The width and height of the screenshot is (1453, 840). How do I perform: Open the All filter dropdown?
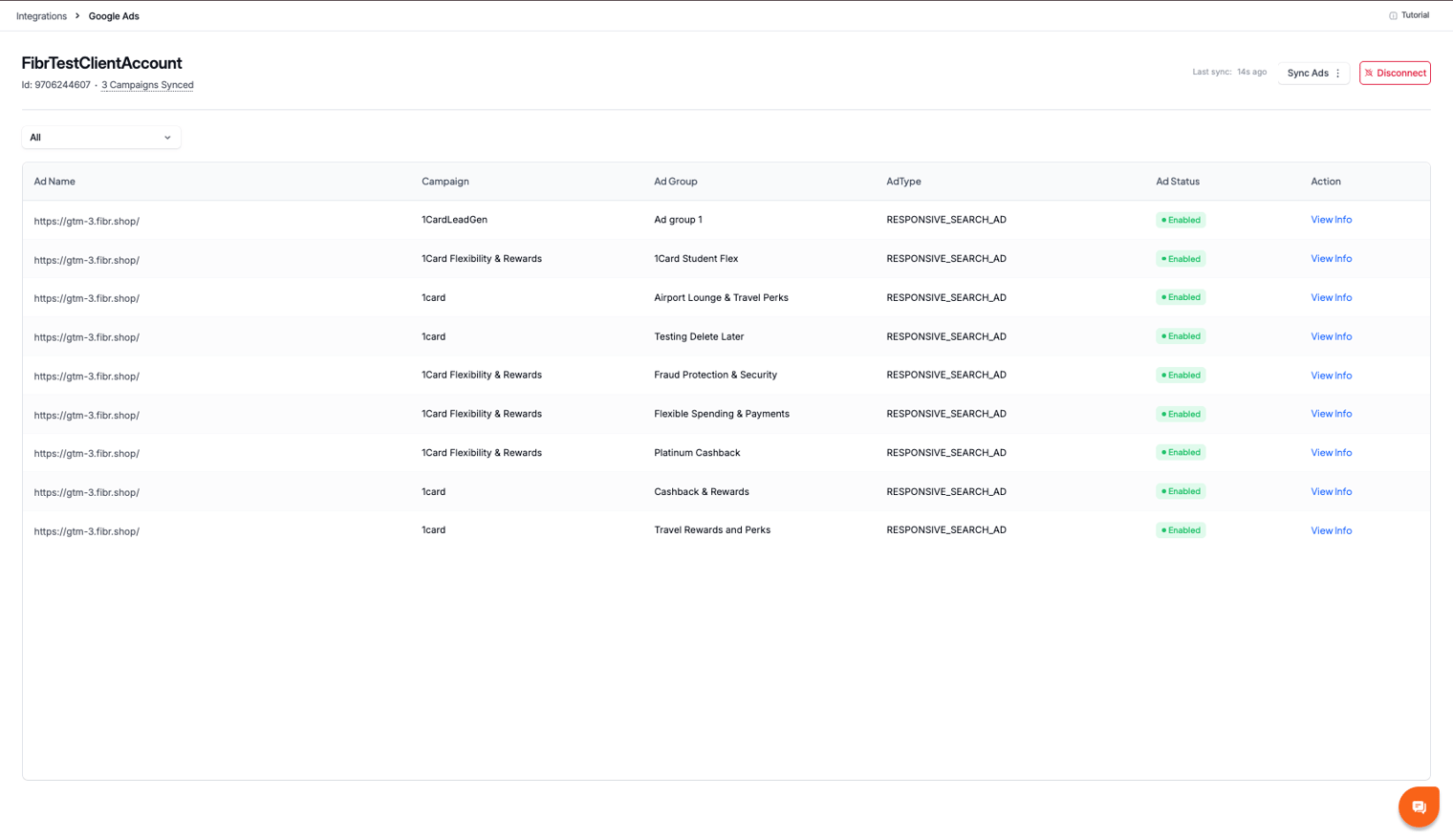(101, 138)
